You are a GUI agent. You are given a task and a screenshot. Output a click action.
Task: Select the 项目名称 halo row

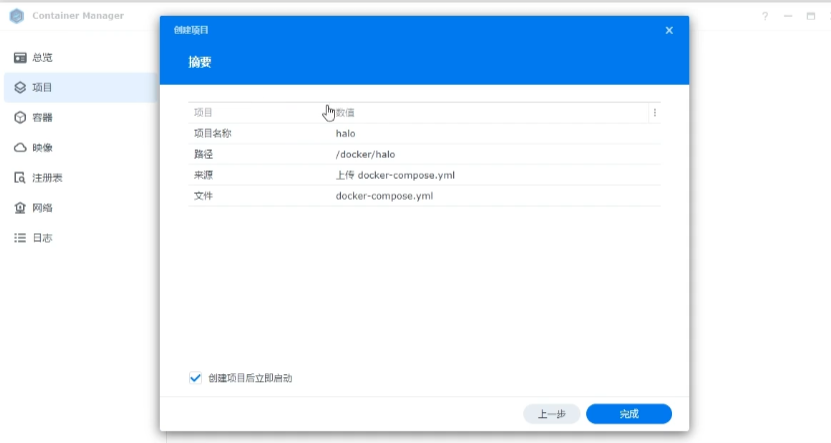coord(424,134)
